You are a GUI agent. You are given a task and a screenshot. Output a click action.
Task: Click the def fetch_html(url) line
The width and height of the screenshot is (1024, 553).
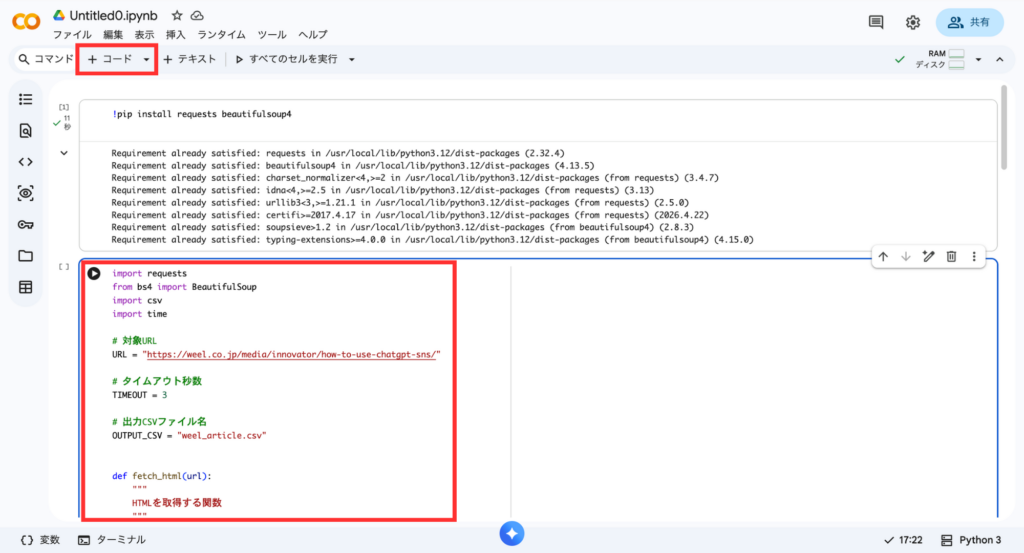tap(162, 476)
